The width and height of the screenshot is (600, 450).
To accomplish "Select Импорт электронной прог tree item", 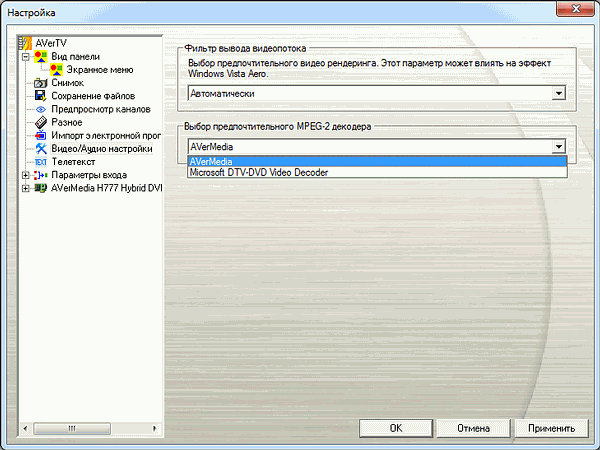I will click(x=106, y=135).
